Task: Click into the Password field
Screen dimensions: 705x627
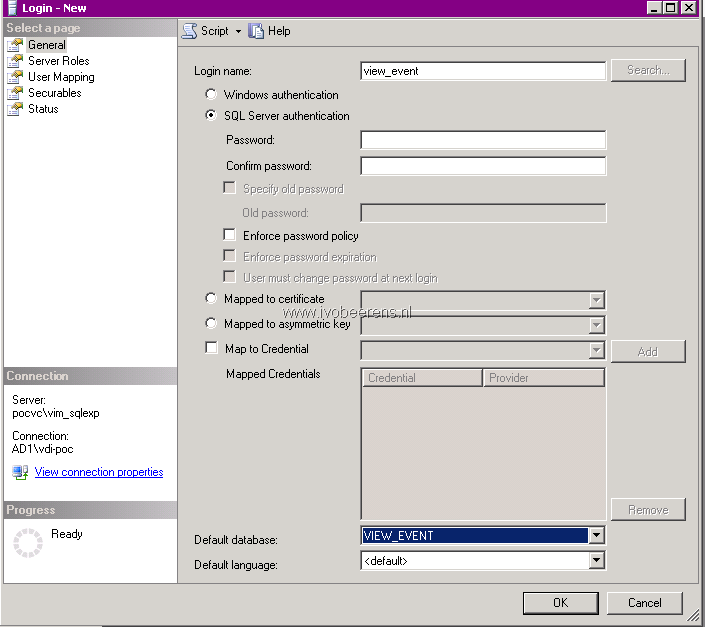Action: point(483,140)
